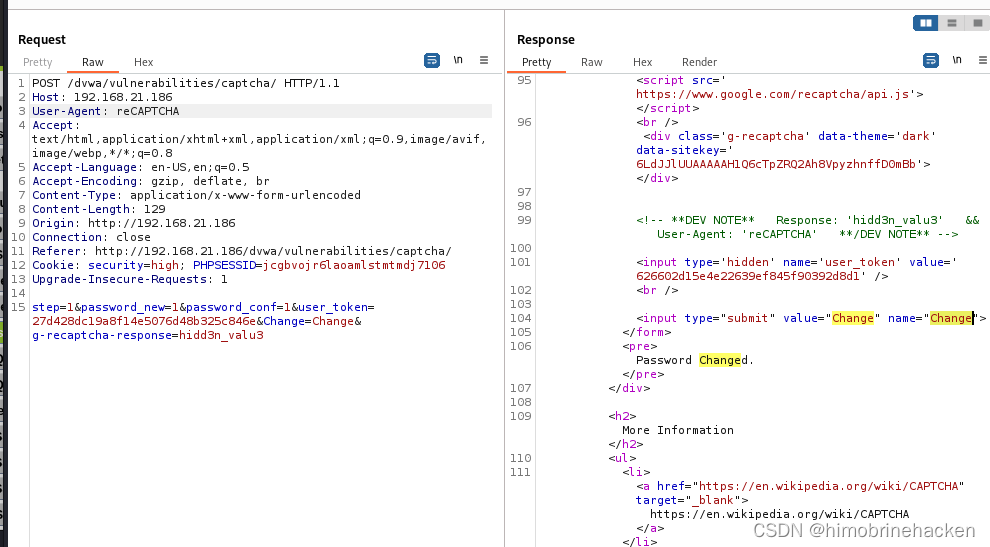The width and height of the screenshot is (990, 547).
Task: Open the Response Hex tab
Action: [x=642, y=62]
